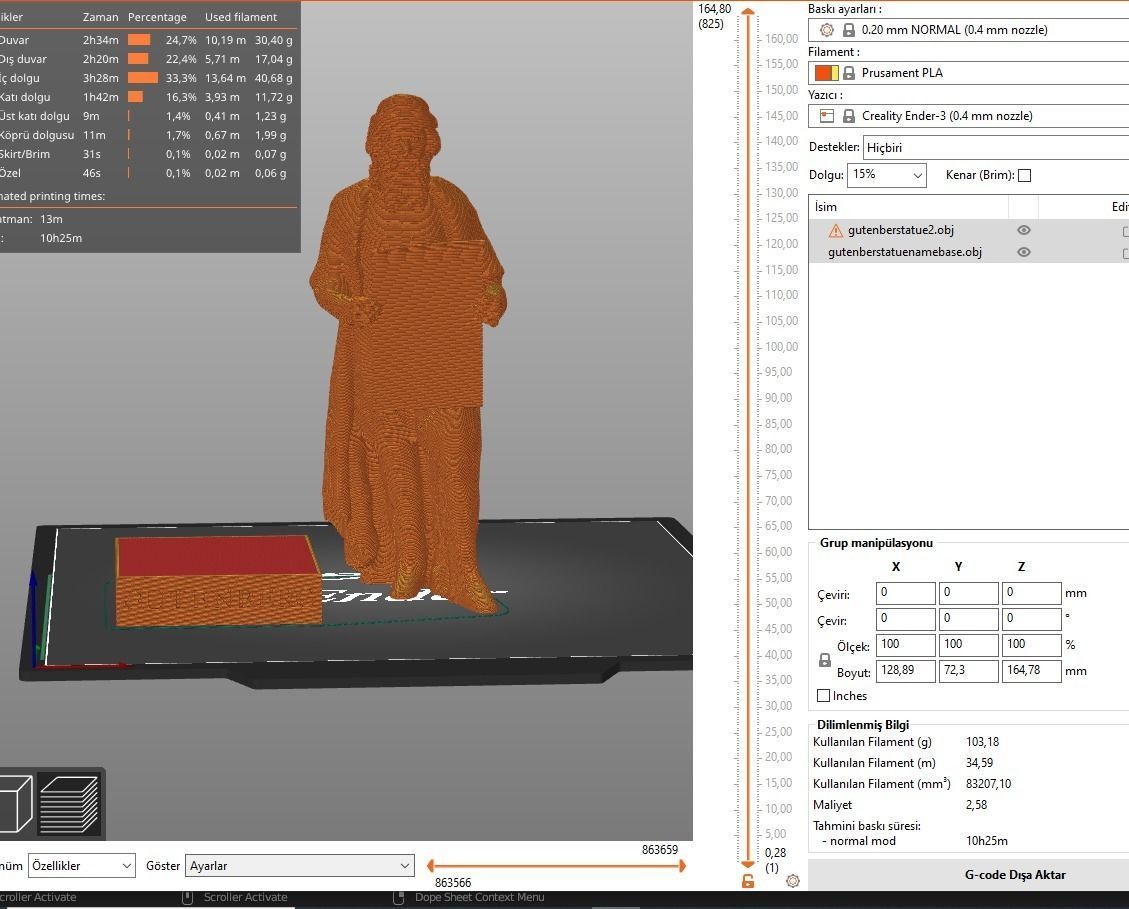Hide gutenberstatue2.obj with its eye icon

[x=1023, y=230]
